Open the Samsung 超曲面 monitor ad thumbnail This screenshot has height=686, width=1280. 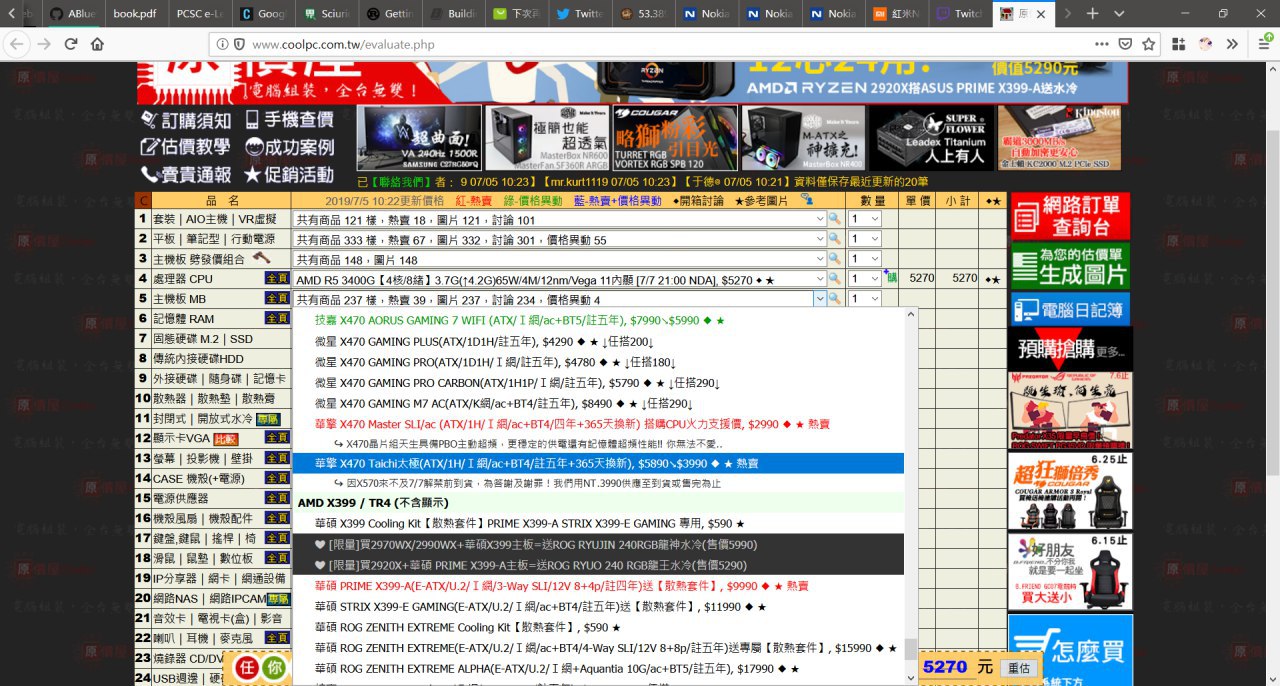coord(418,138)
